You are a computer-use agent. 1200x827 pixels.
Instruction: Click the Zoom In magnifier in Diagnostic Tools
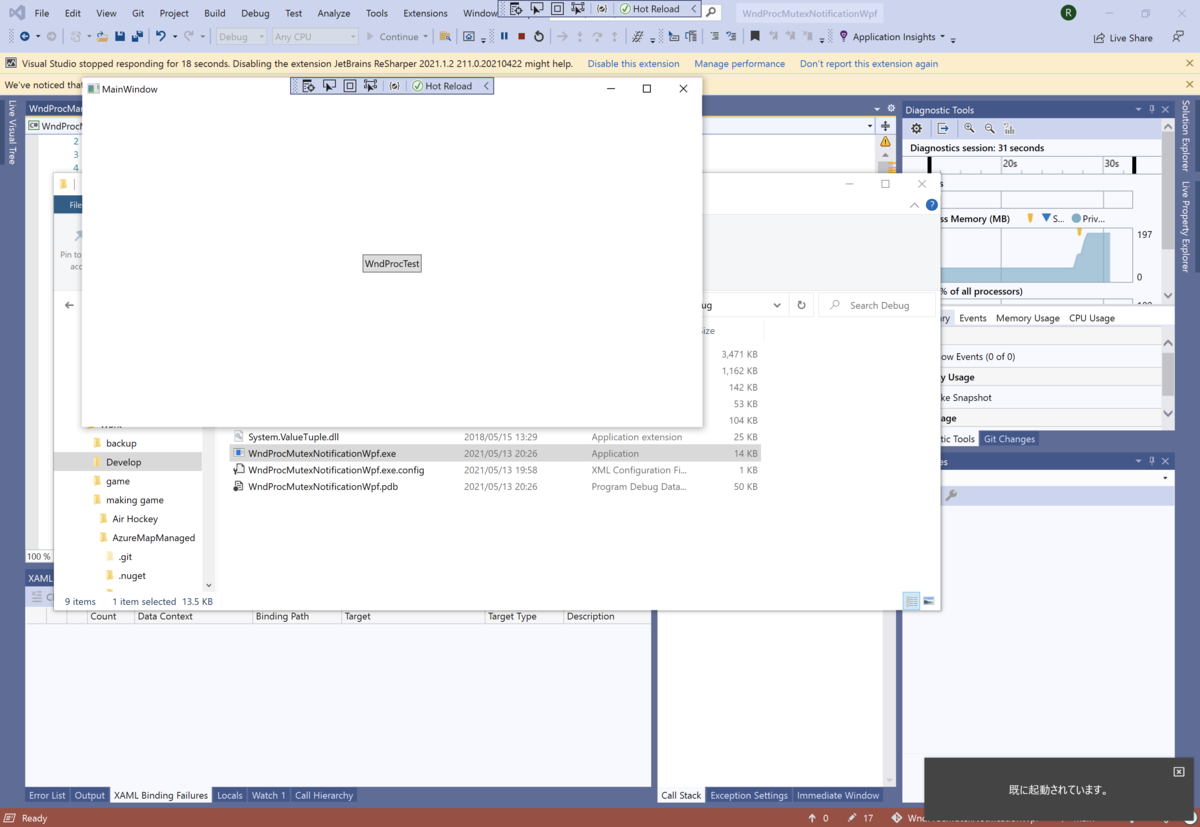[x=969, y=128]
